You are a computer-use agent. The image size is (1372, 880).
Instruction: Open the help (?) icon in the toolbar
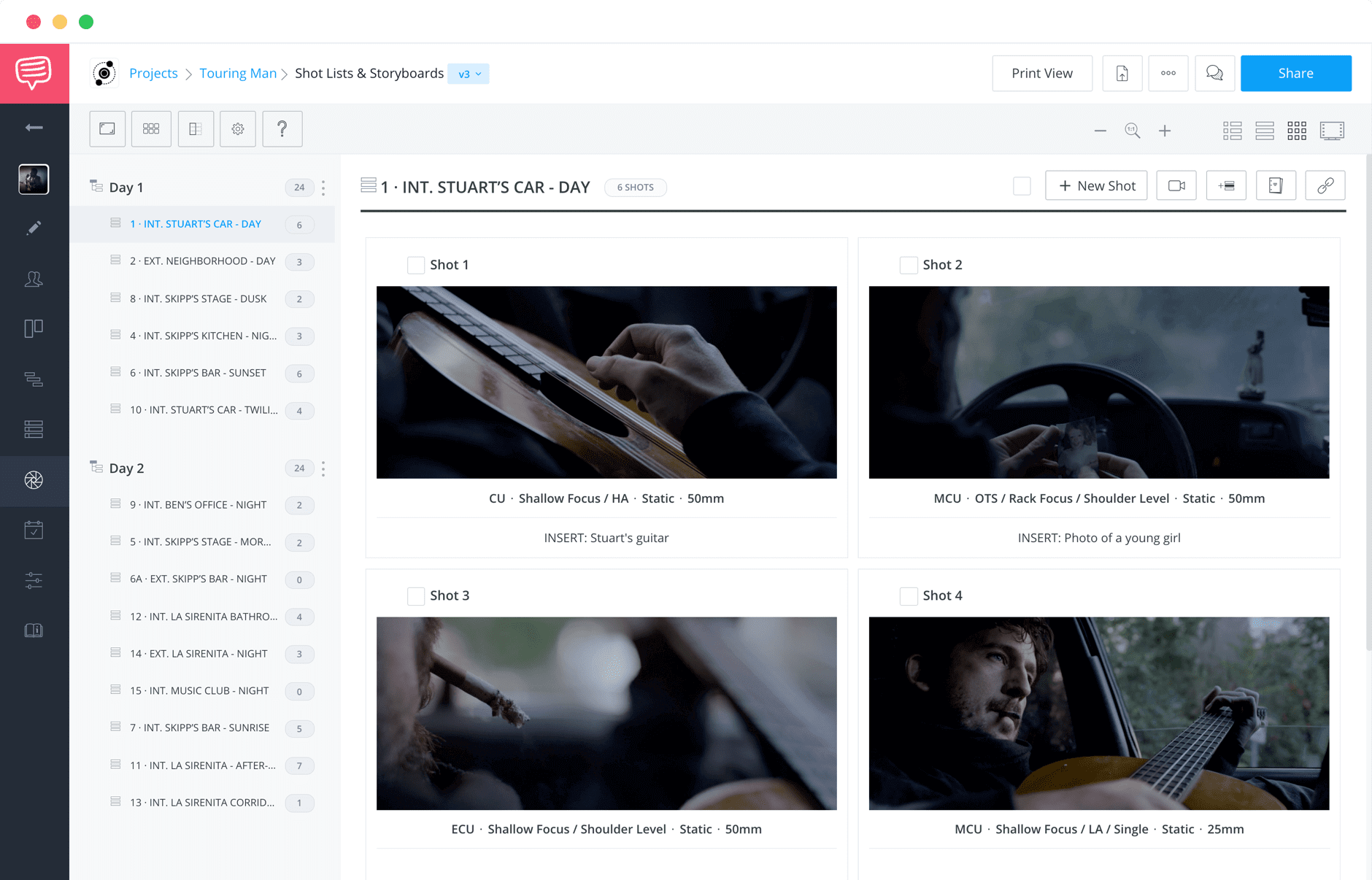[282, 128]
